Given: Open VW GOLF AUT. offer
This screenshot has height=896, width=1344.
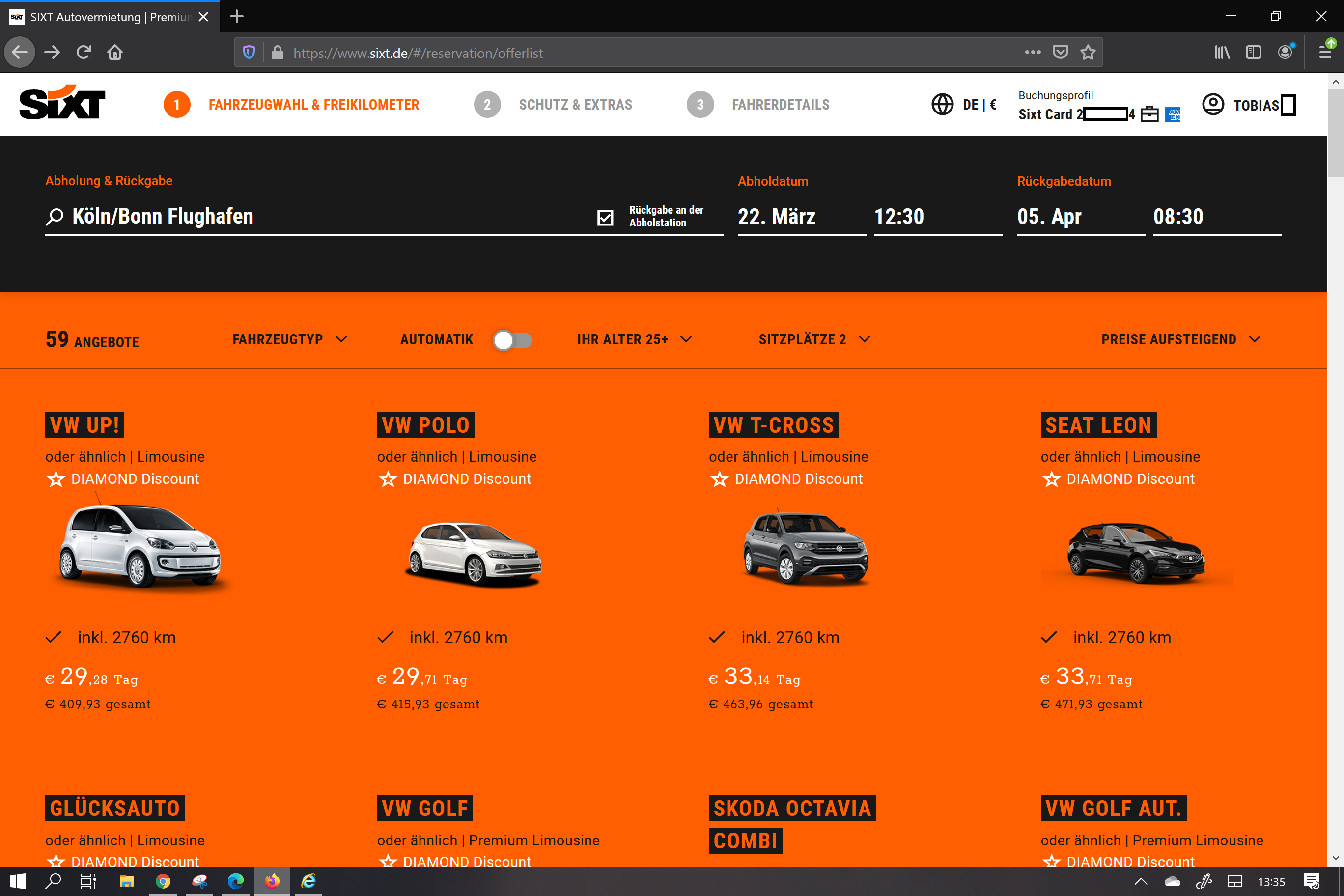Looking at the screenshot, I should point(1114,808).
